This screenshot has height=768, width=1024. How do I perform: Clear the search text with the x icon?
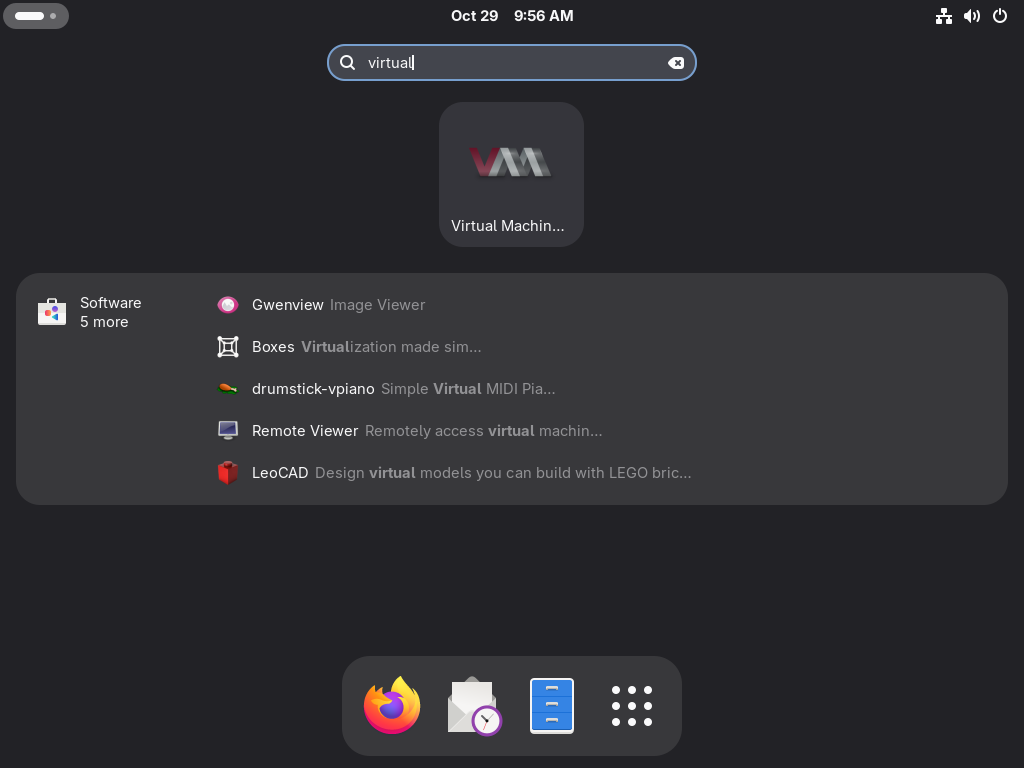point(677,62)
